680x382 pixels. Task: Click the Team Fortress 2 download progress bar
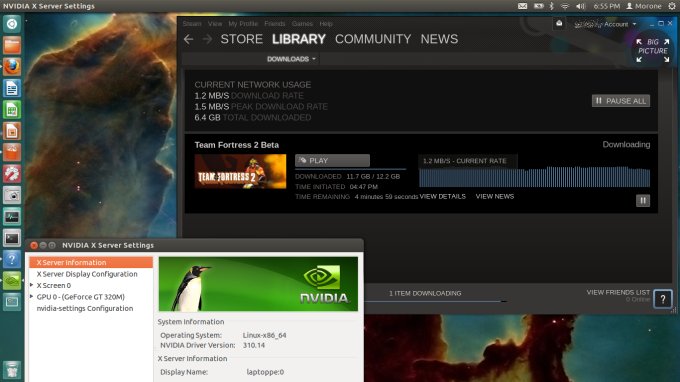click(350, 169)
